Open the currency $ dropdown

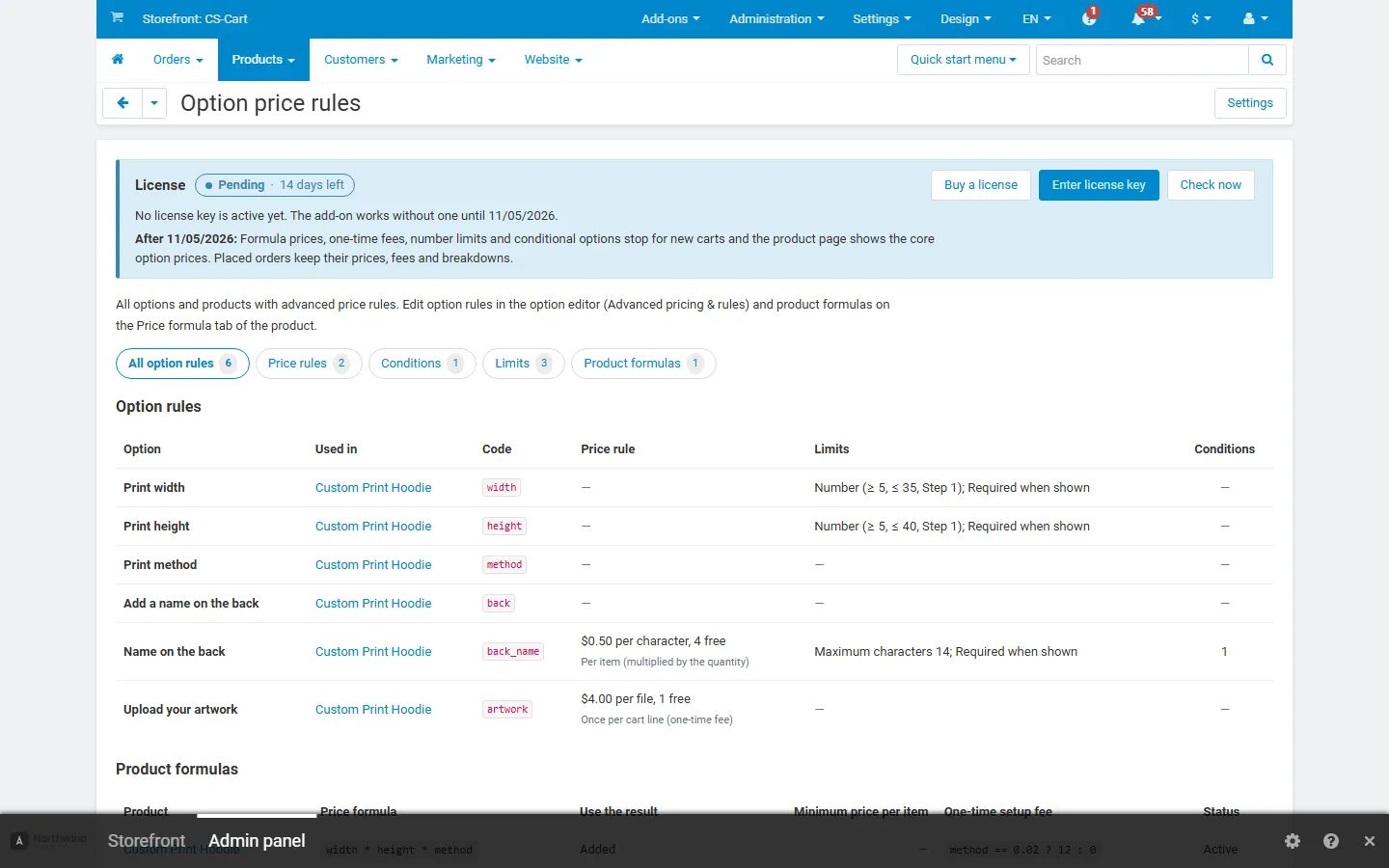pyautogui.click(x=1201, y=19)
